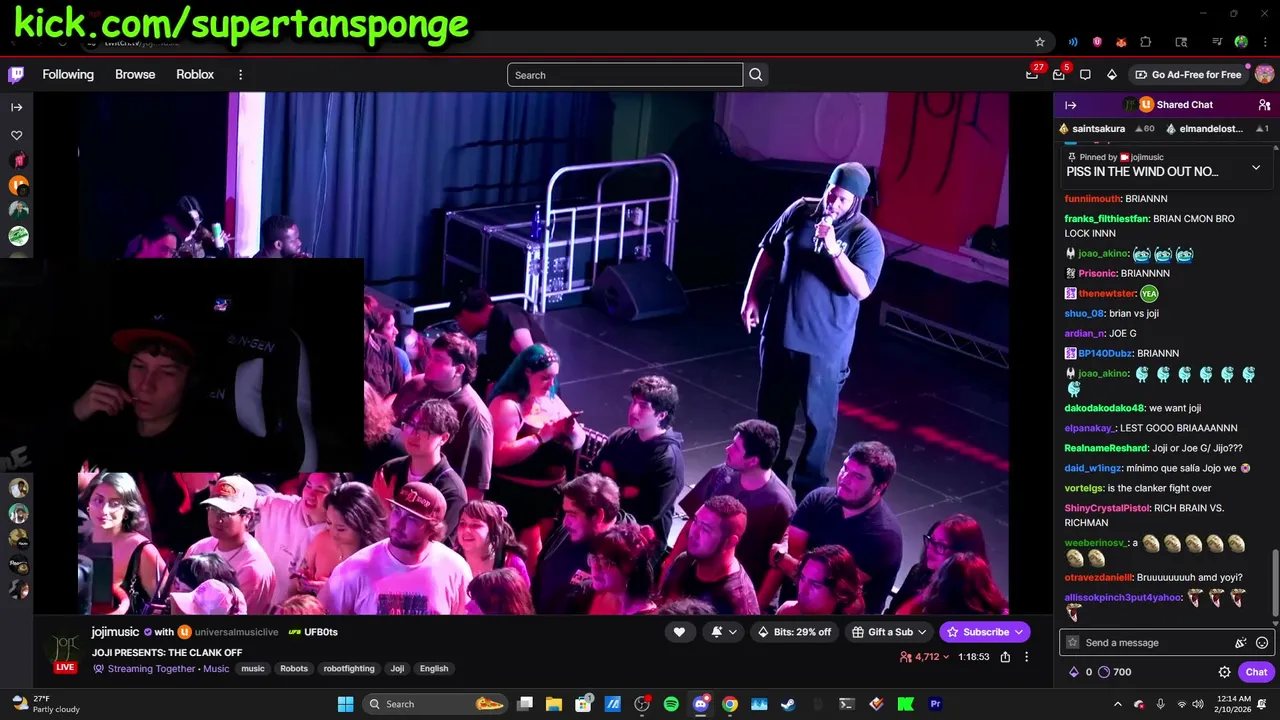
Task: Click the Bits: 29% off button
Action: click(794, 632)
